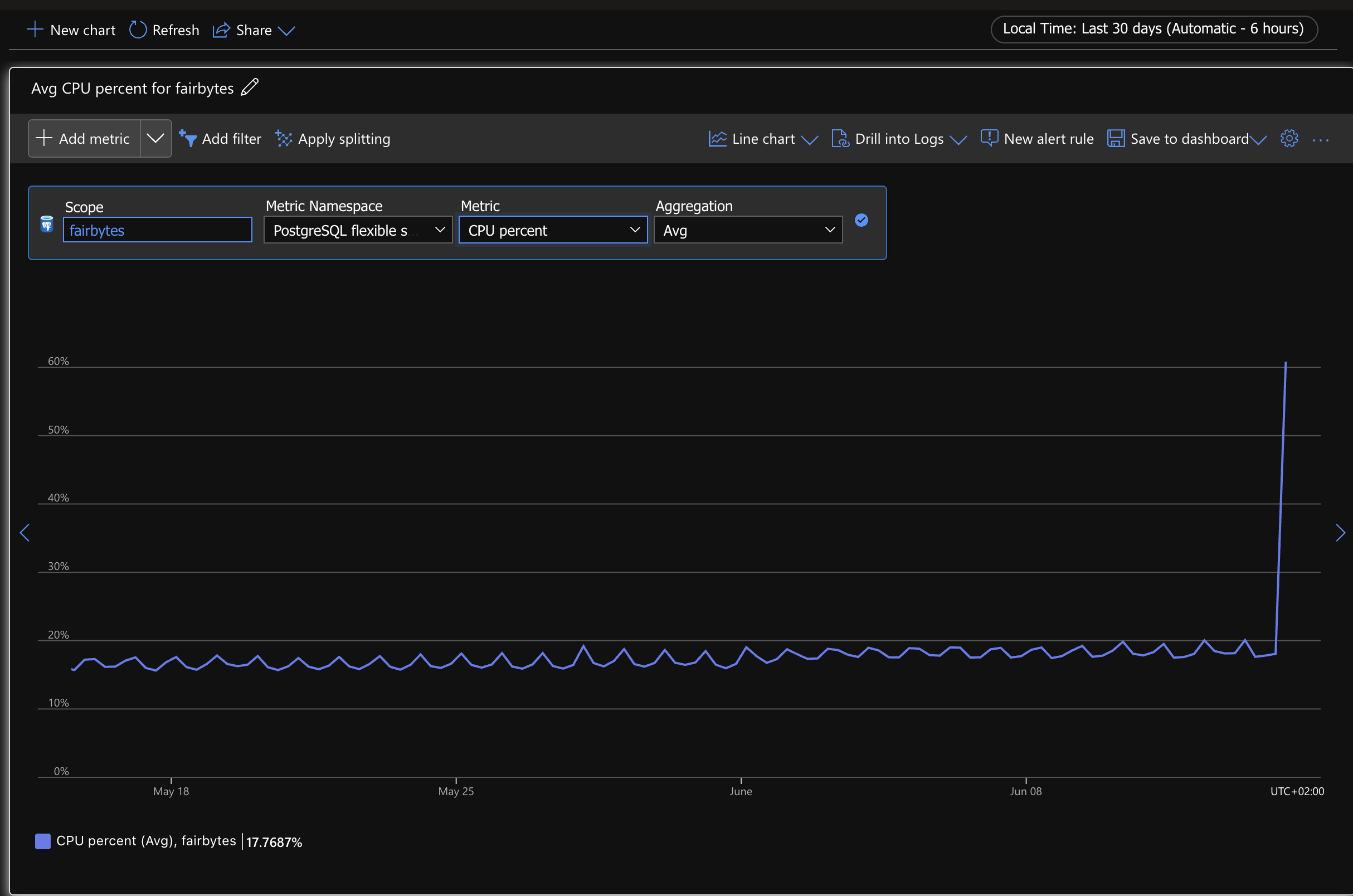This screenshot has width=1353, height=896.
Task: Expand the Add metric dropdown arrow
Action: pos(155,138)
